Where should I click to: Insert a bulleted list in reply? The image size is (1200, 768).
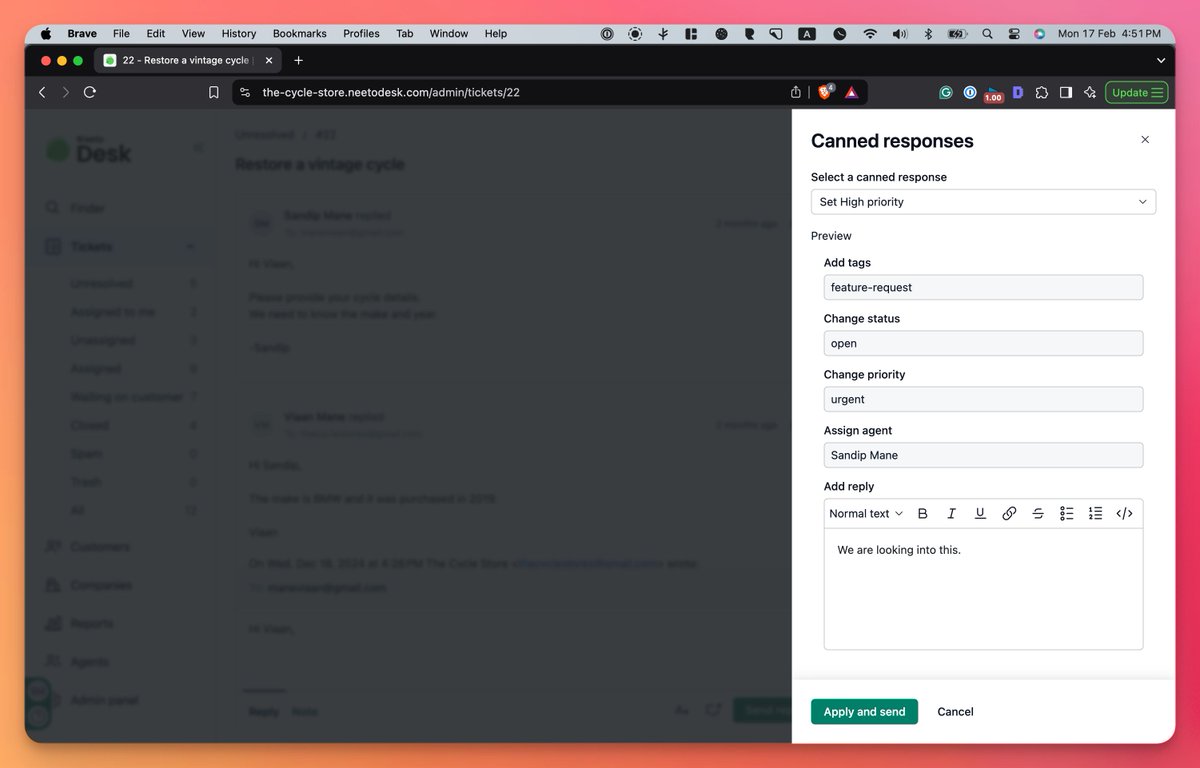(1067, 513)
